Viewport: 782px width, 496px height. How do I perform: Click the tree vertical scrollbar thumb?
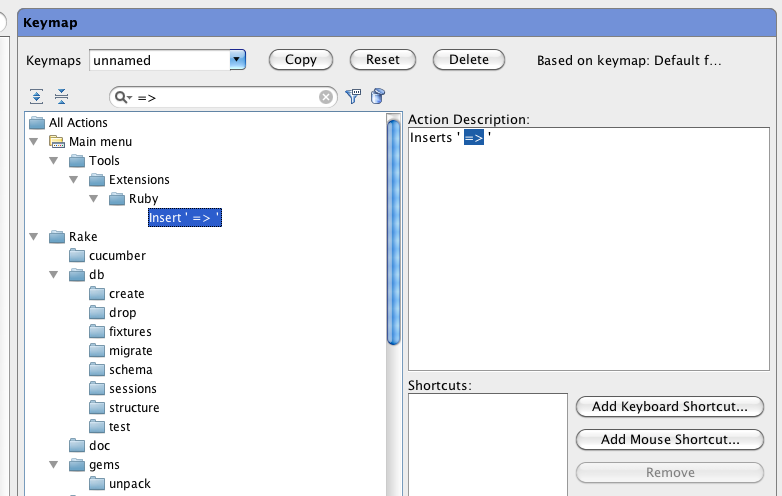point(393,232)
